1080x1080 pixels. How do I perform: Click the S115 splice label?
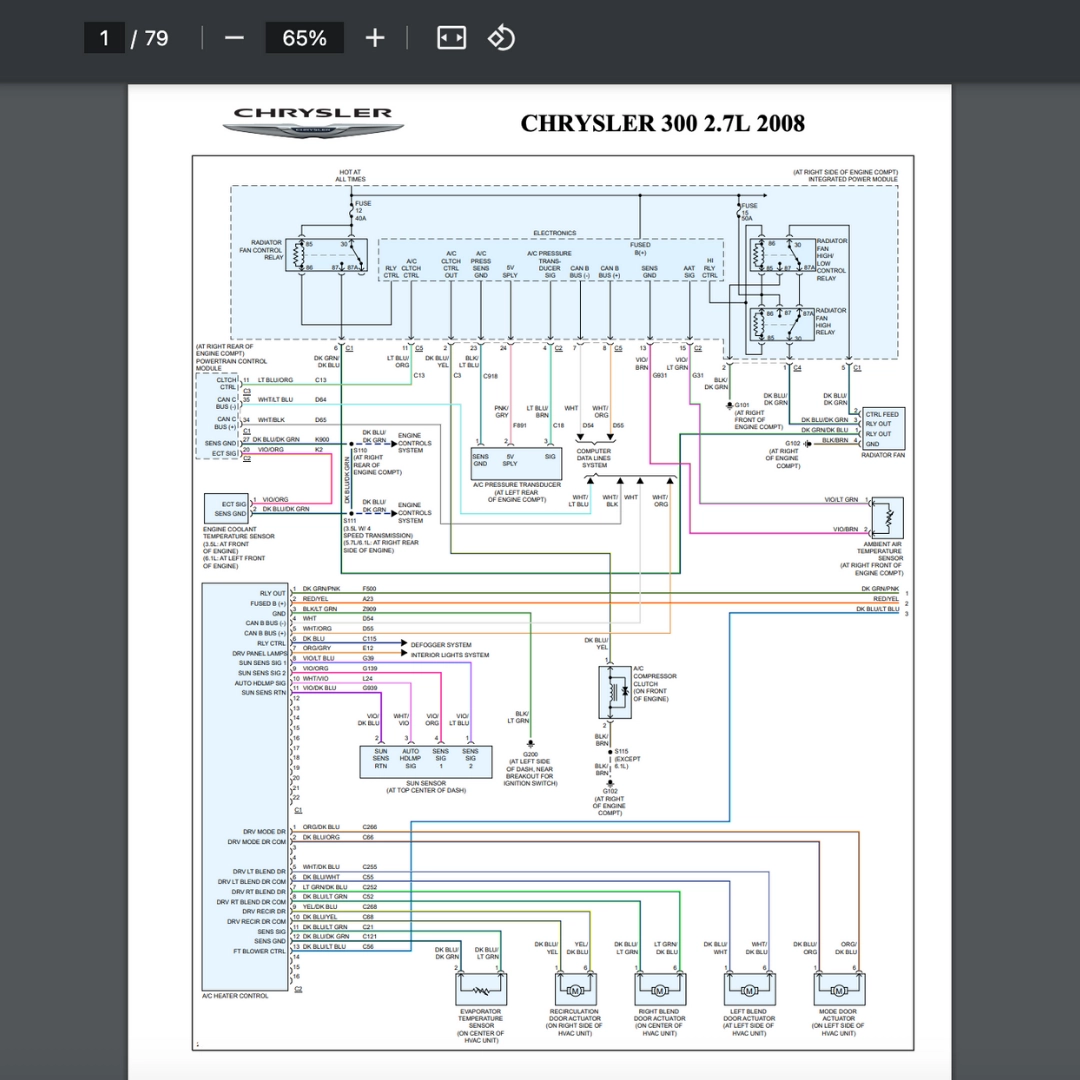coord(621,751)
